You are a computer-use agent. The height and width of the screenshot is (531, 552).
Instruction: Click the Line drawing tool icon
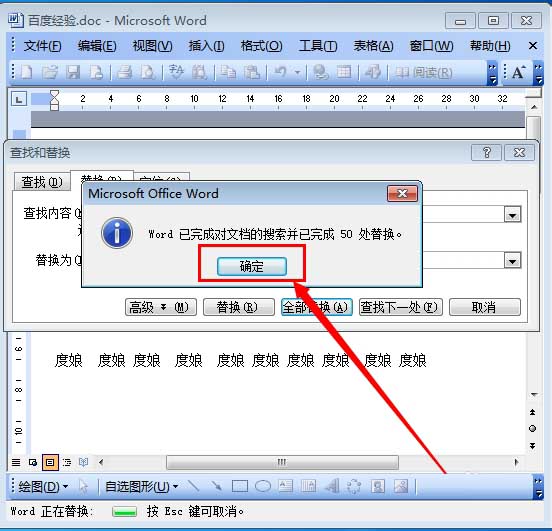point(194,486)
